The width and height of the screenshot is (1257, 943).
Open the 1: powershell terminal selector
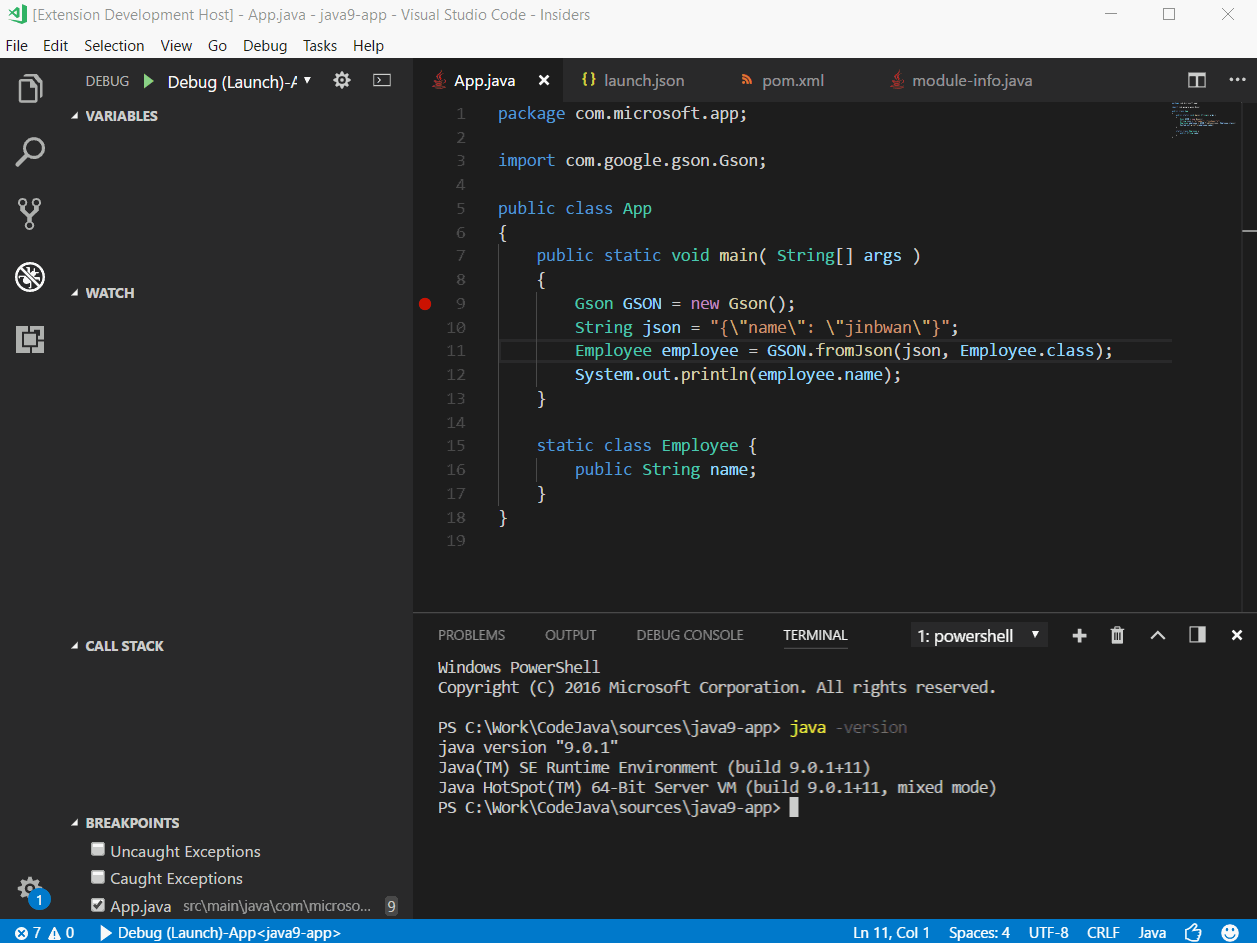point(978,634)
